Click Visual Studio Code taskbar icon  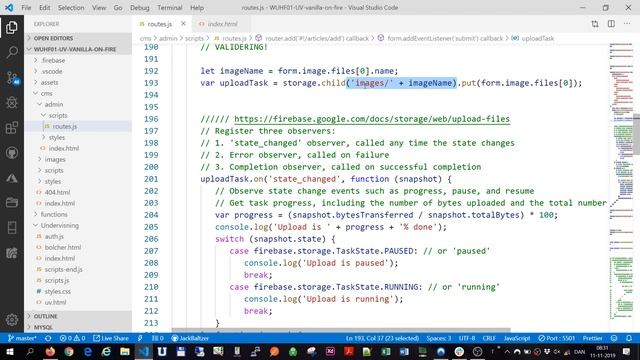143,351
